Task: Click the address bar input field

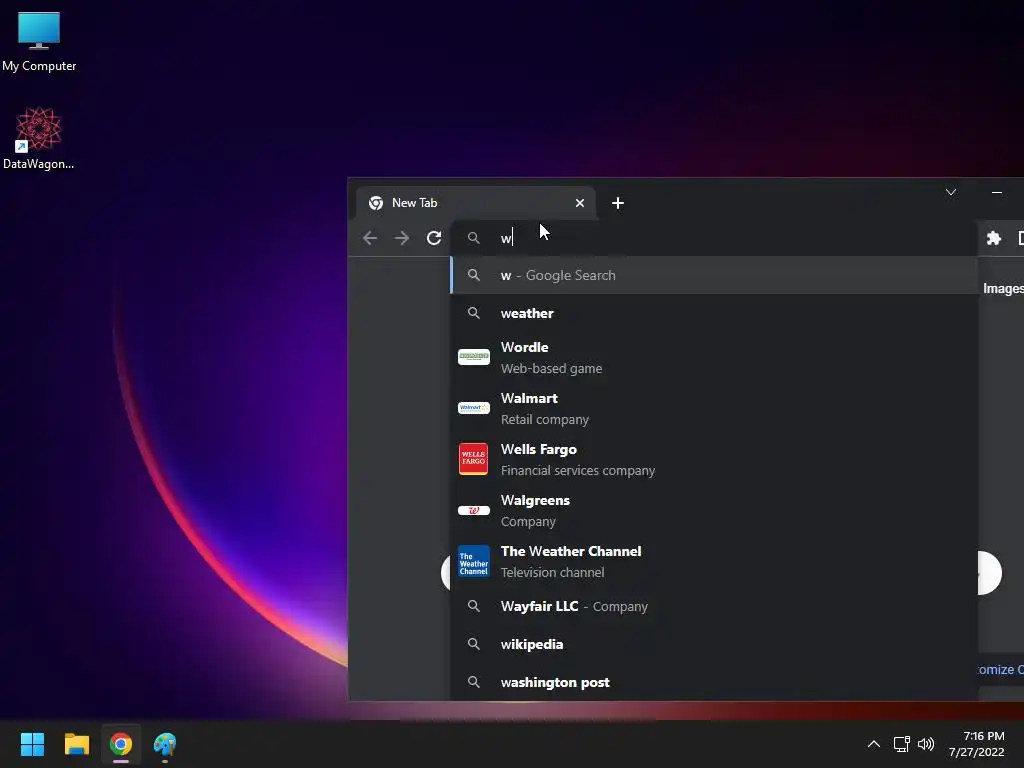Action: tap(713, 238)
